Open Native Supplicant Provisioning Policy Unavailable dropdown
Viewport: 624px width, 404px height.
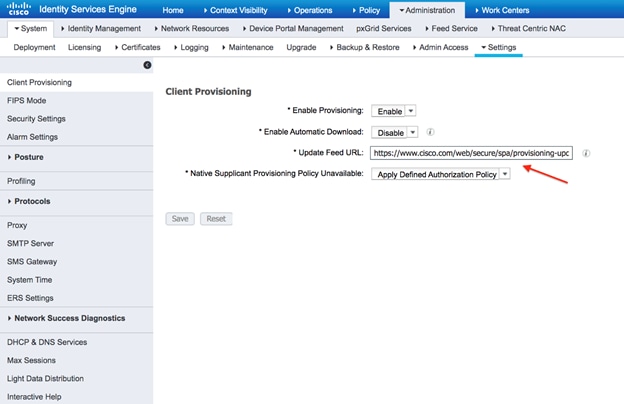(441, 174)
